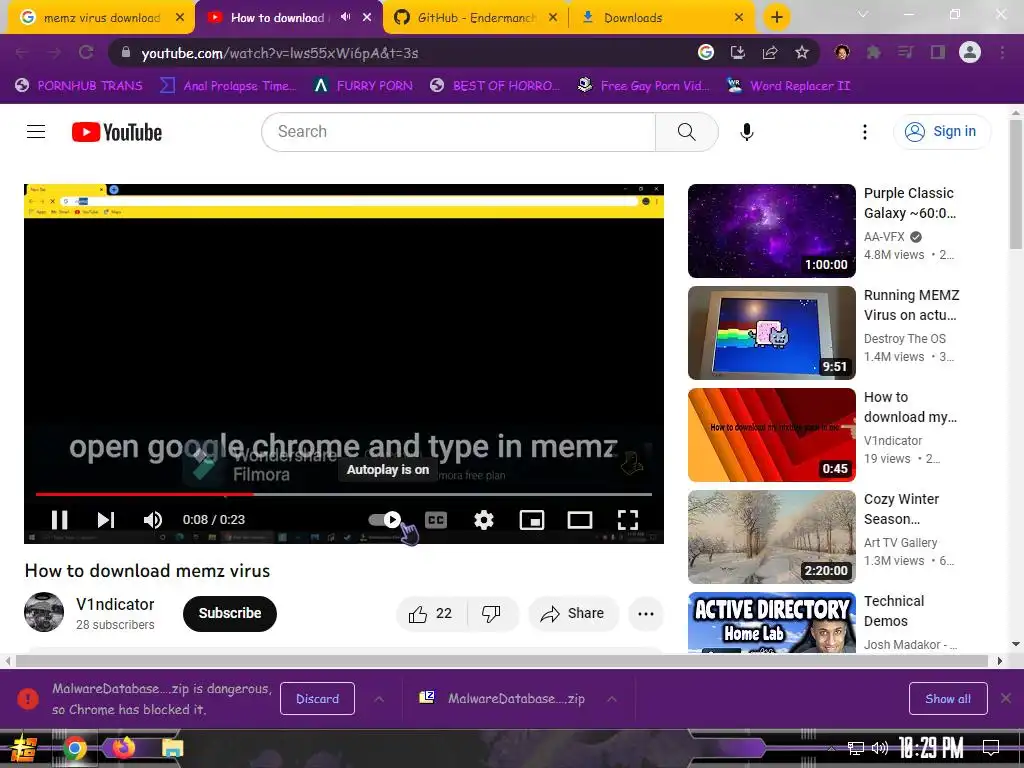This screenshot has height=768, width=1024.
Task: Subscribe to V1ndicator channel
Action: point(230,613)
